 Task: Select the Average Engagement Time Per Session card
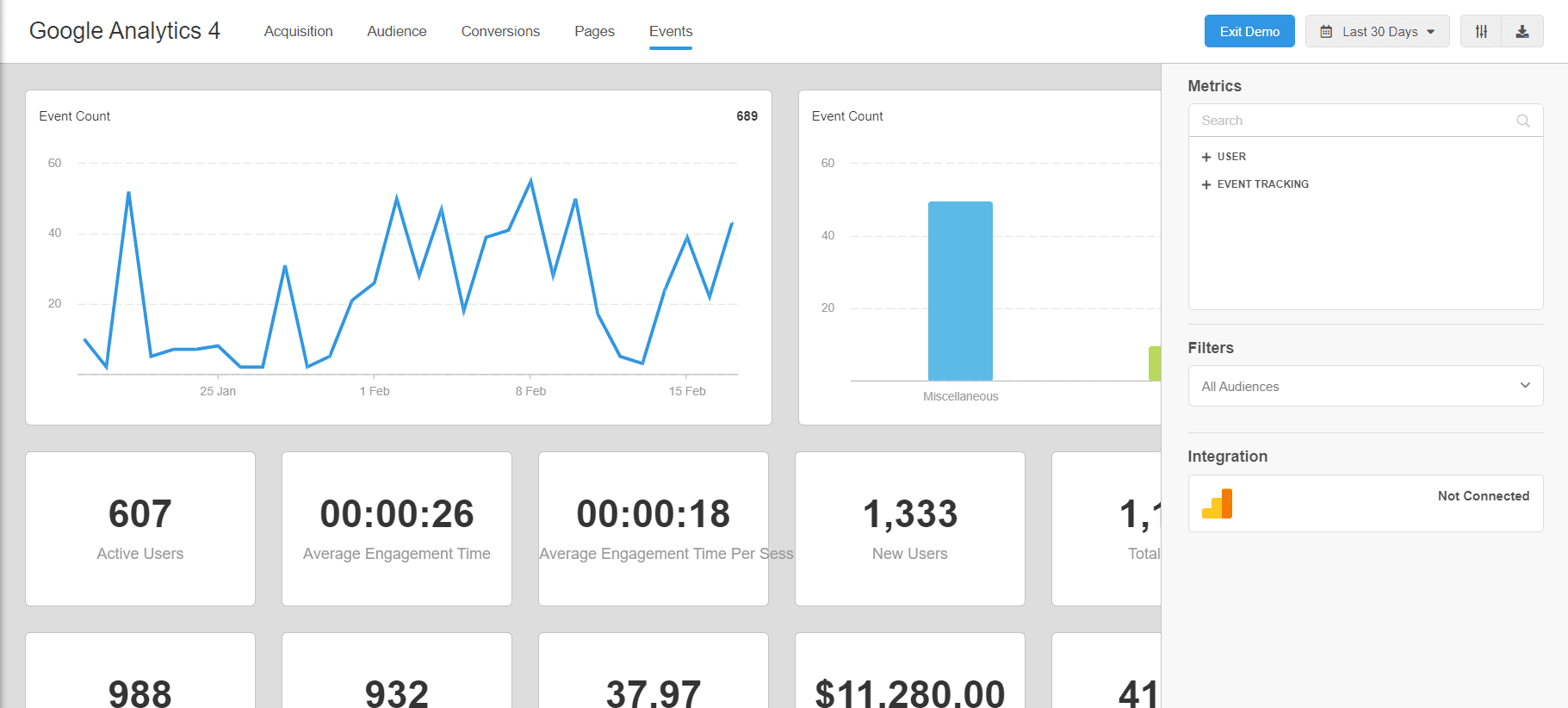(x=654, y=529)
